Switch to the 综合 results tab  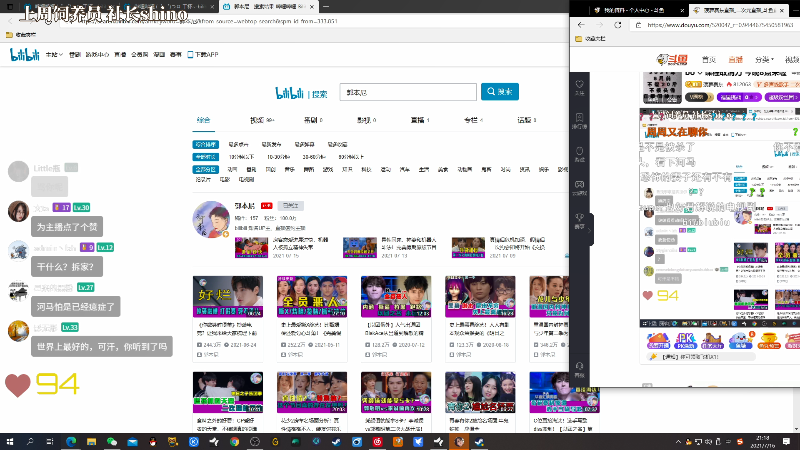click(203, 120)
